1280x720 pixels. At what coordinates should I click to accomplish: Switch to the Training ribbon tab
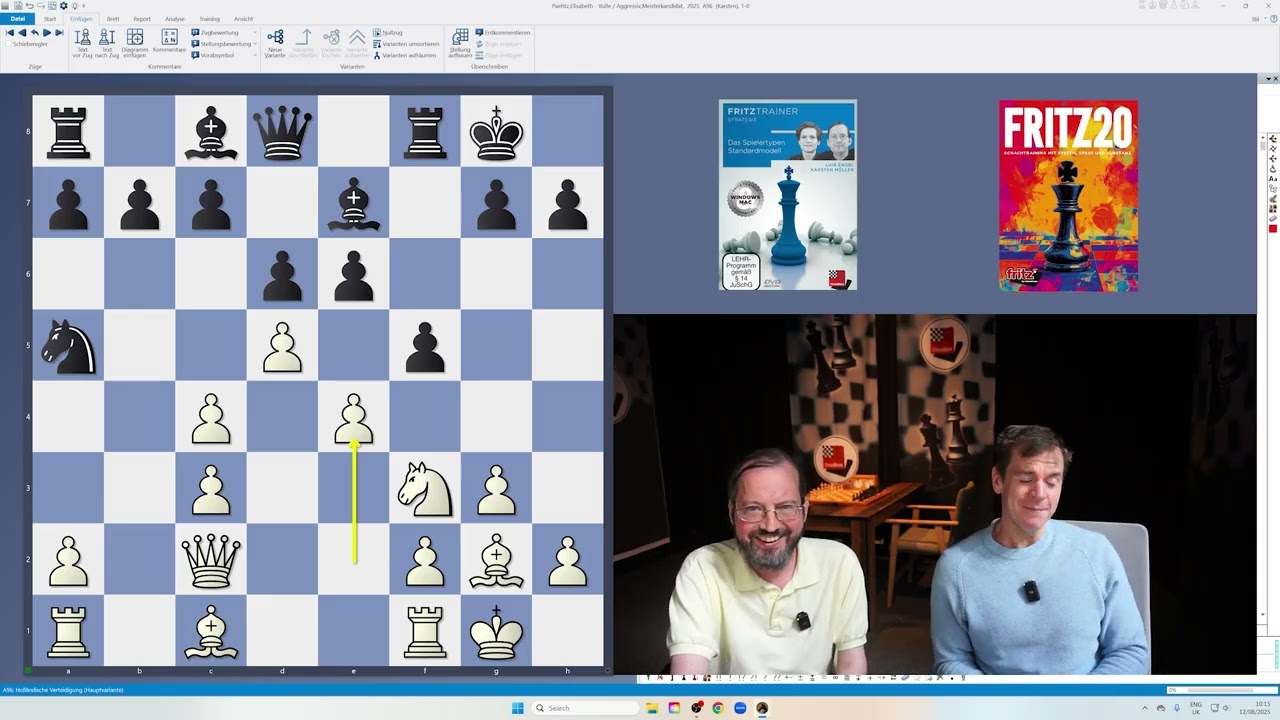(x=209, y=19)
